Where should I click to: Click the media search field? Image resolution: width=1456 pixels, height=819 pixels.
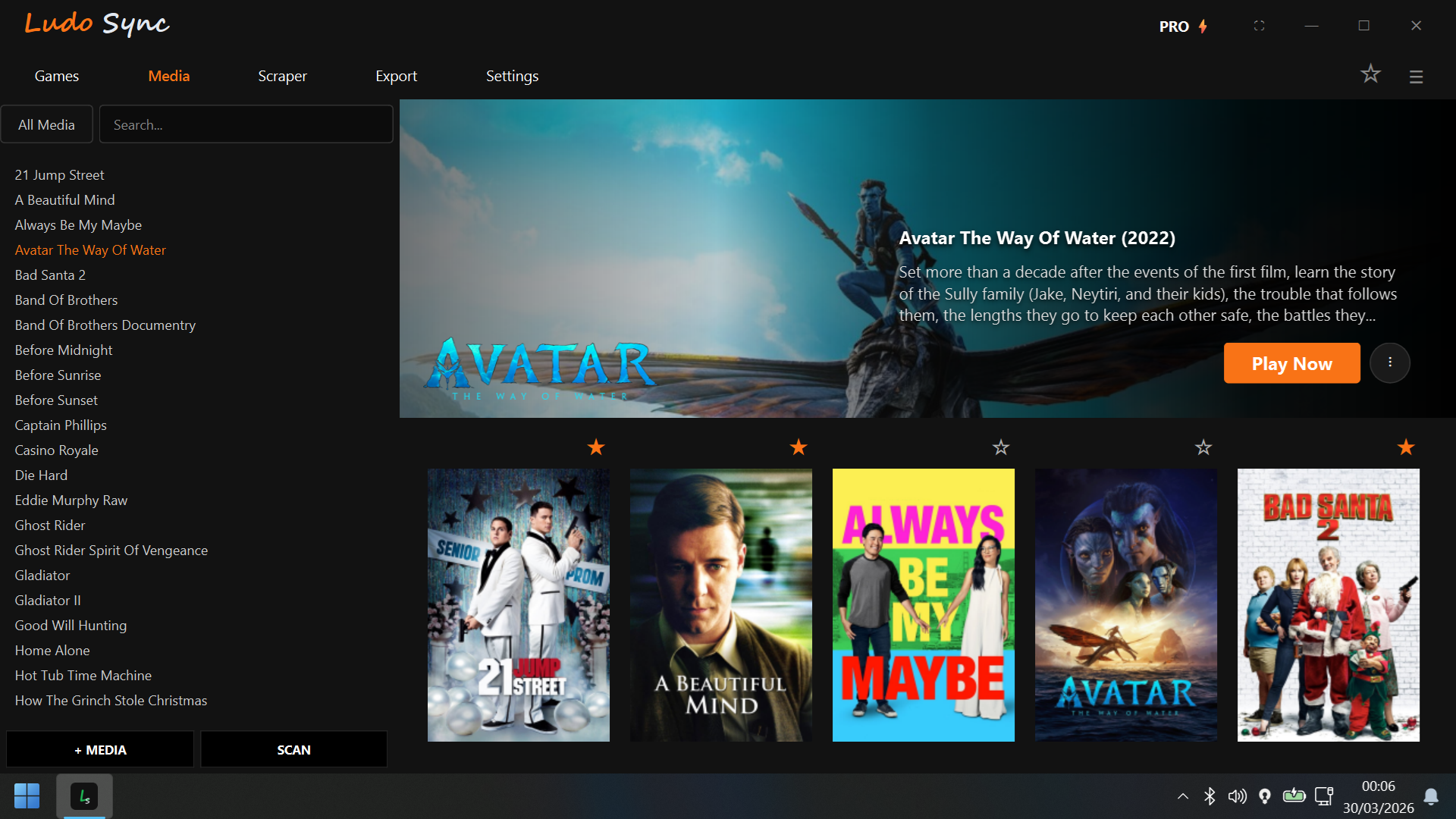coord(246,124)
